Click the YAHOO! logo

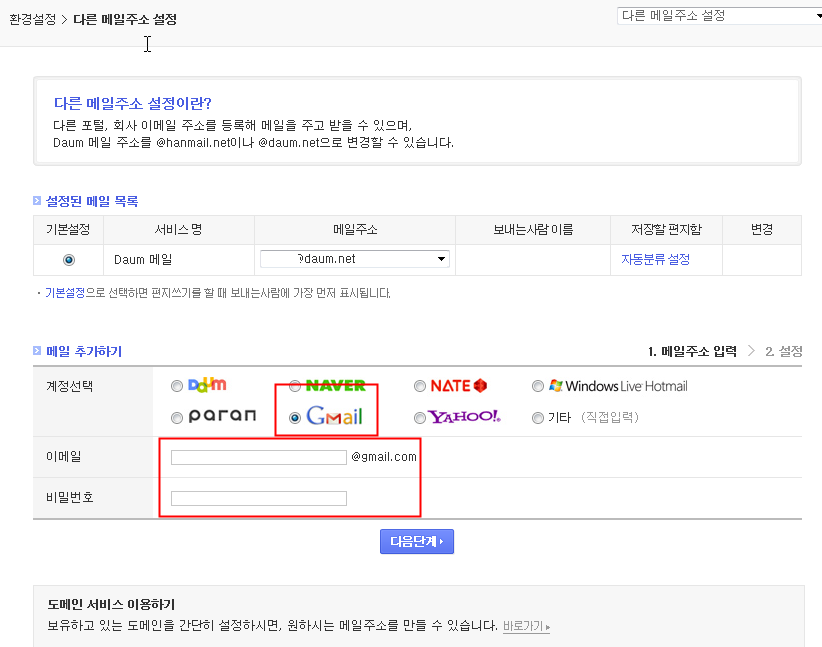point(464,417)
